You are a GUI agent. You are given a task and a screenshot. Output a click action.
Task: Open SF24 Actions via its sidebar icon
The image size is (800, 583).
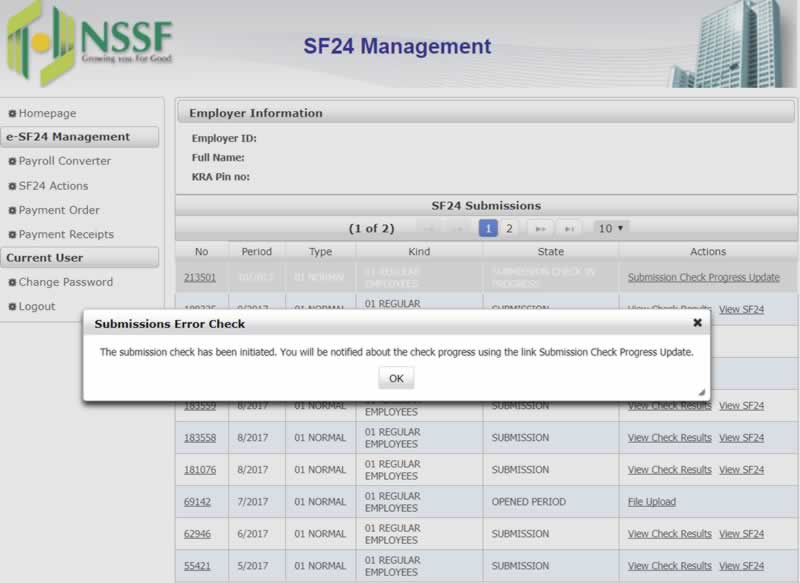pyautogui.click(x=12, y=186)
